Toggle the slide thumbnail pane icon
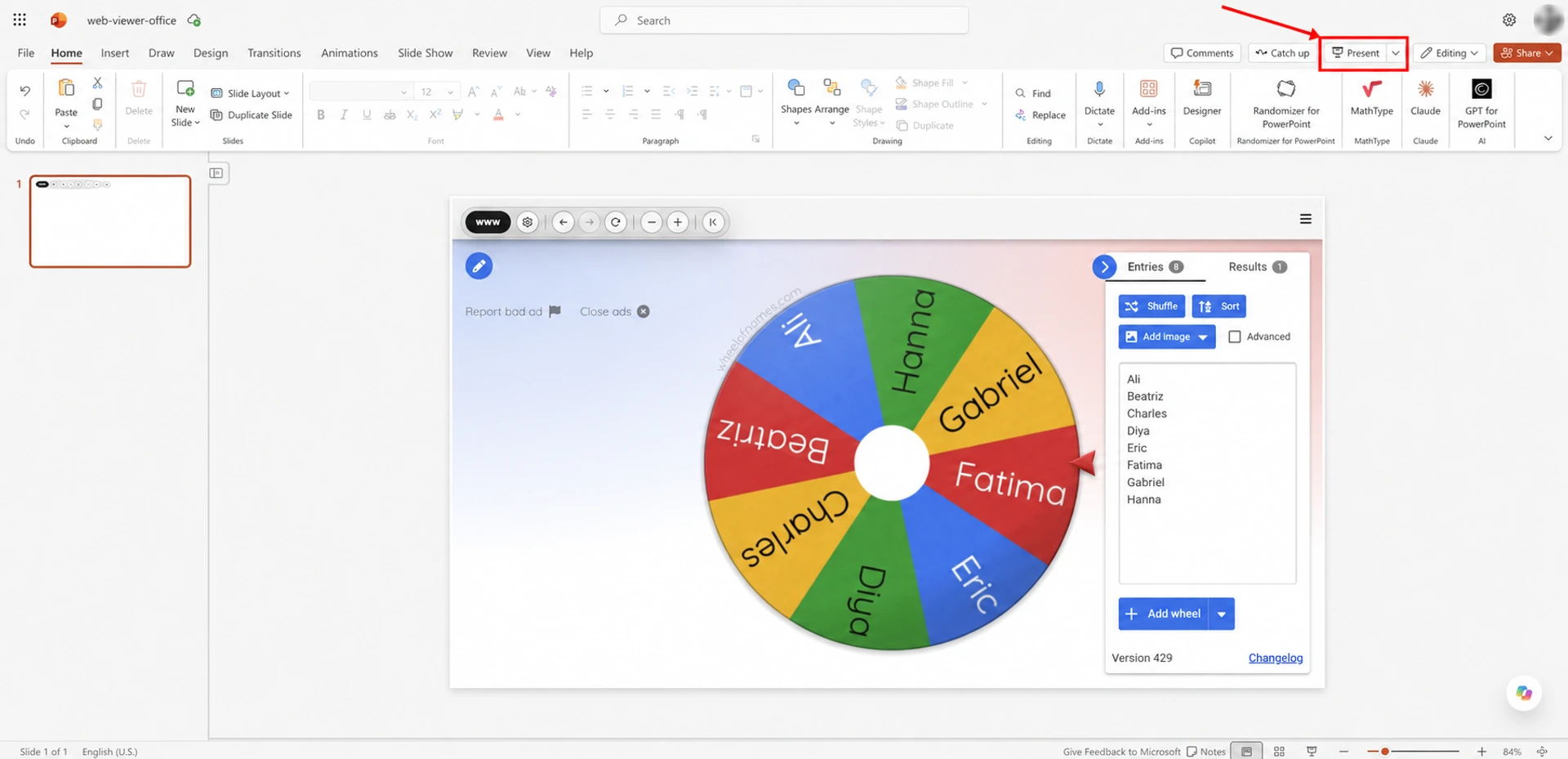 [216, 173]
